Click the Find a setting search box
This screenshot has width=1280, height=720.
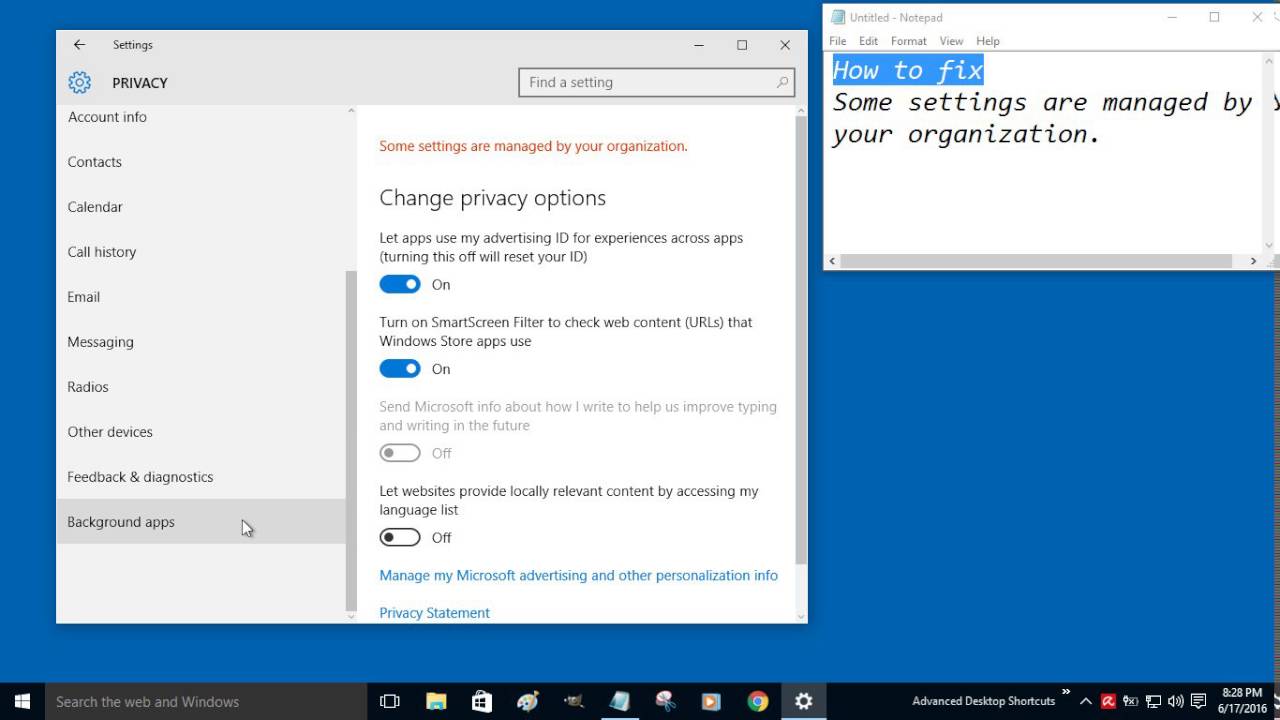point(657,83)
